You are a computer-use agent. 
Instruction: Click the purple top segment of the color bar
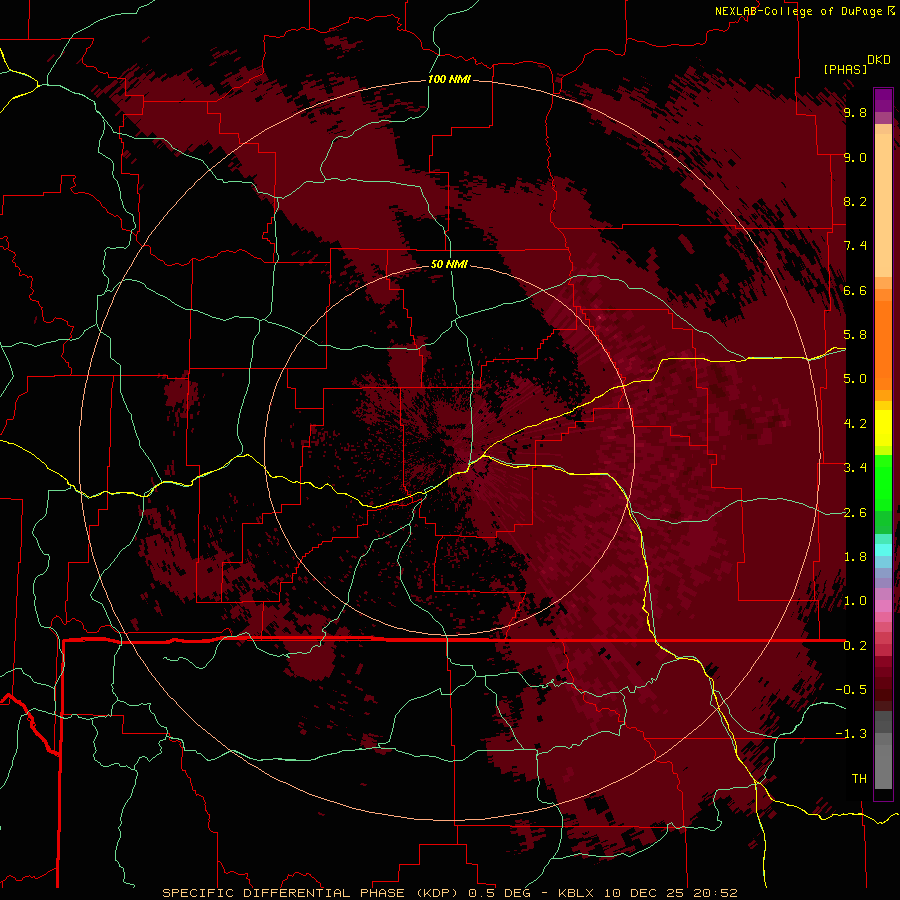pyautogui.click(x=883, y=100)
